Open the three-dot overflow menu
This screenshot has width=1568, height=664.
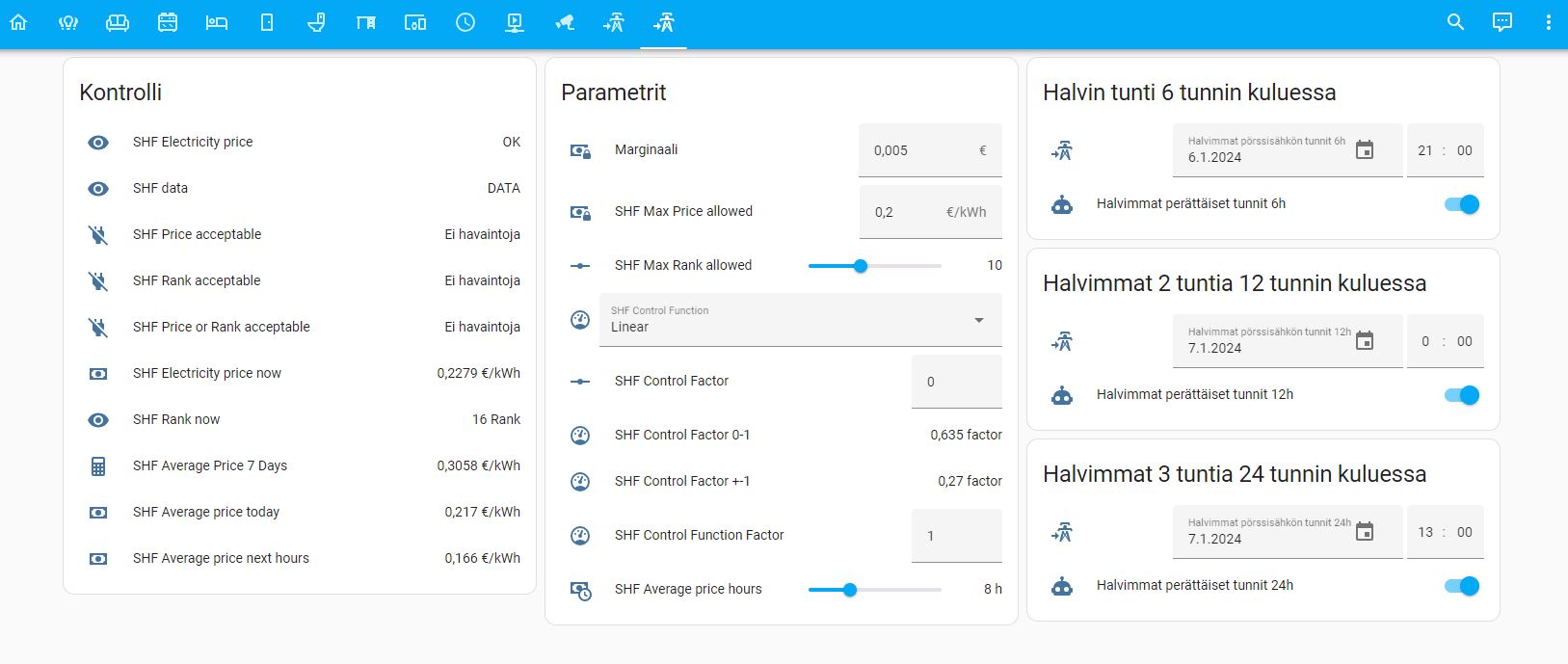(1548, 22)
